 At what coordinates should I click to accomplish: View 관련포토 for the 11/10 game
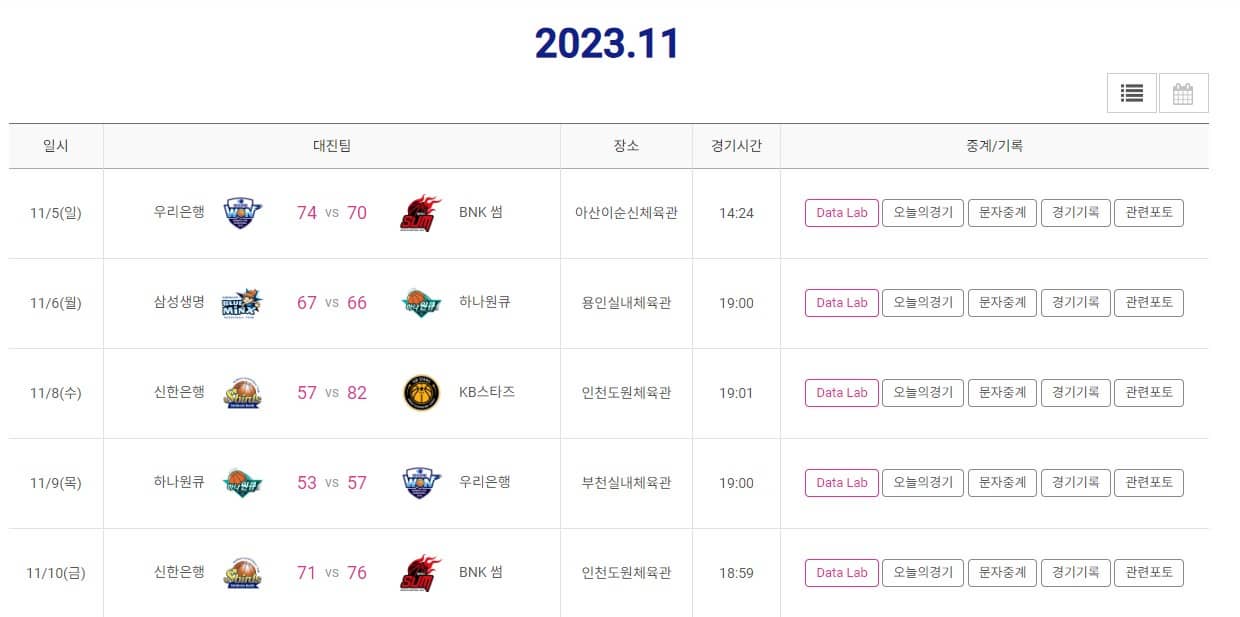click(x=1149, y=573)
